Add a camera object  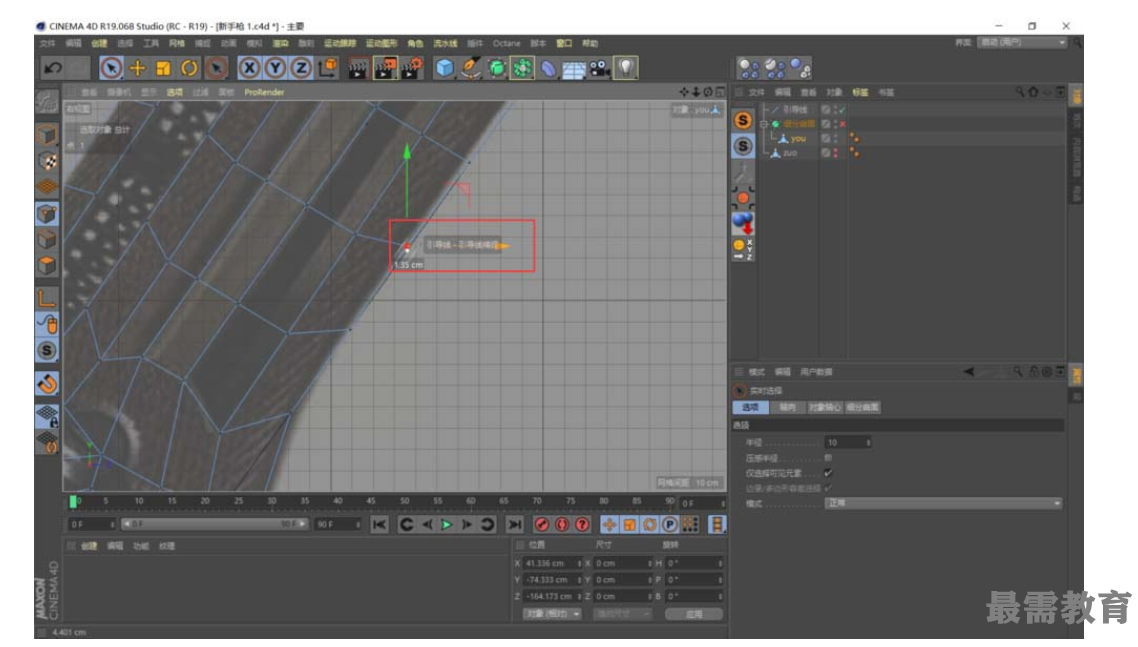pyautogui.click(x=600, y=68)
